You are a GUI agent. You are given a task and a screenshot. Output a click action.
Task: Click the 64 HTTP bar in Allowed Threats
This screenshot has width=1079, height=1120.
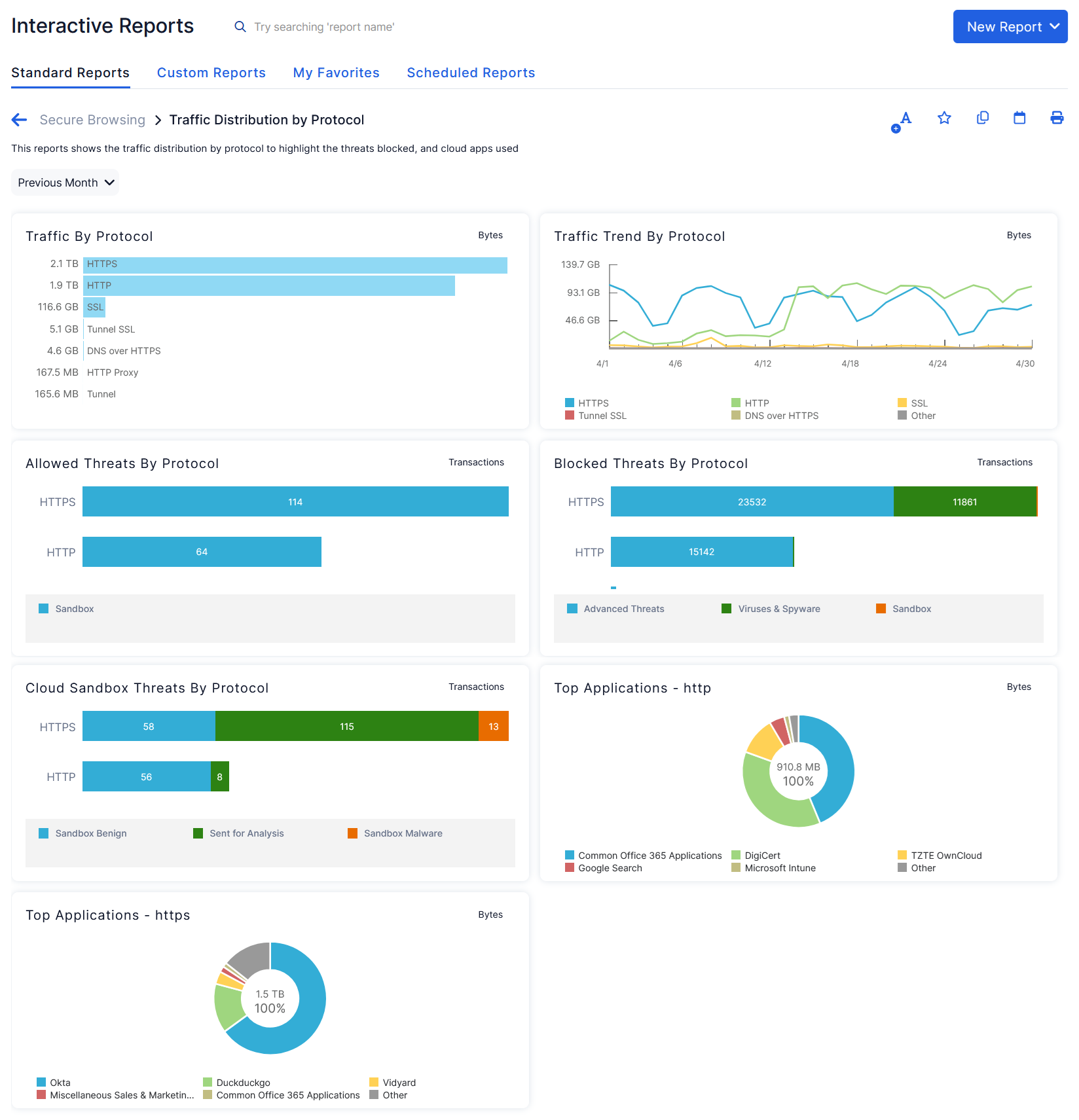[202, 552]
